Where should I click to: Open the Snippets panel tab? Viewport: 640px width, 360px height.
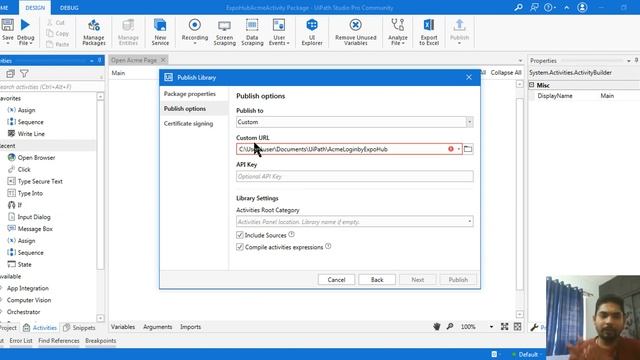coord(80,327)
